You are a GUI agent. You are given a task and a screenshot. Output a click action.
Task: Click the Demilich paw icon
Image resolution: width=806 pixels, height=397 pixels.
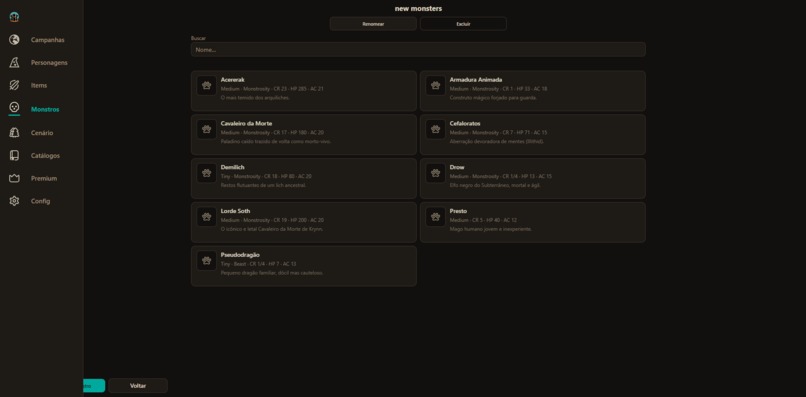pyautogui.click(x=207, y=173)
